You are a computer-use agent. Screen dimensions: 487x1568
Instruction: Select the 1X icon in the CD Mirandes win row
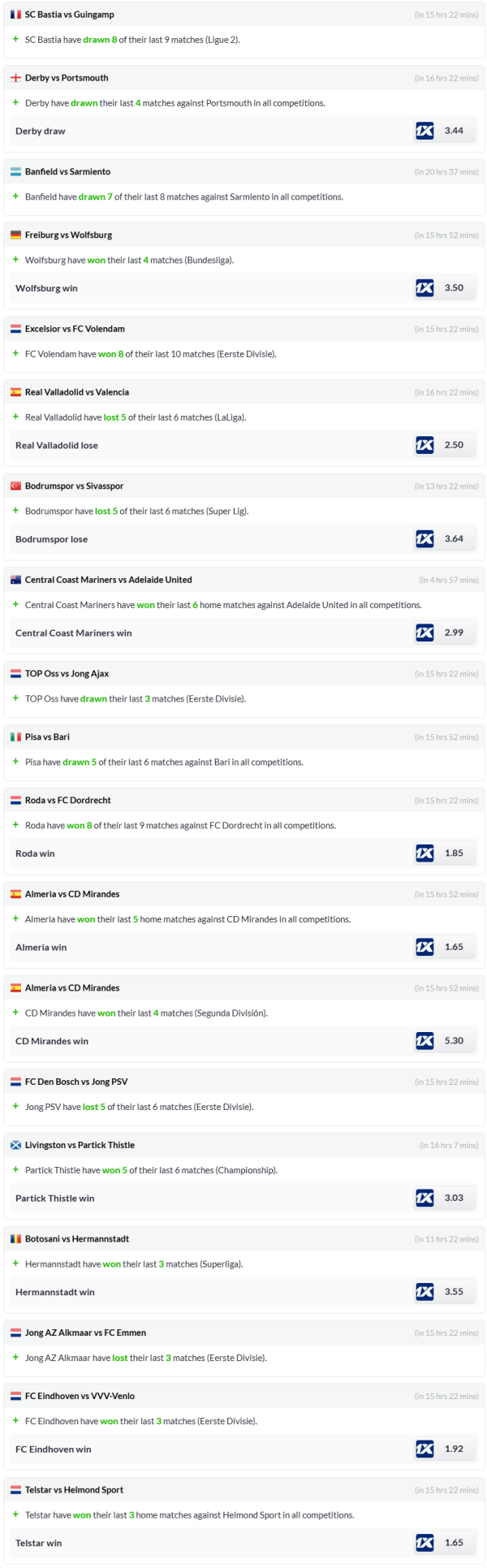point(425,1041)
